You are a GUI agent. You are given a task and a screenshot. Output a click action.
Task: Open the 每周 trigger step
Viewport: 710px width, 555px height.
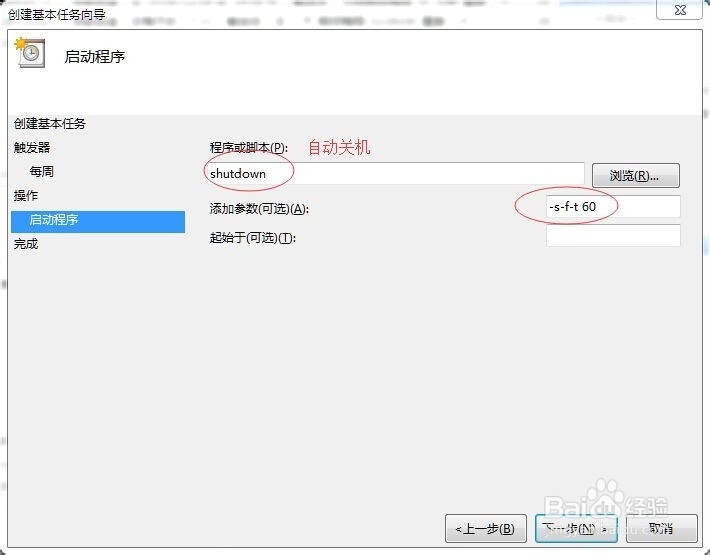(42, 172)
